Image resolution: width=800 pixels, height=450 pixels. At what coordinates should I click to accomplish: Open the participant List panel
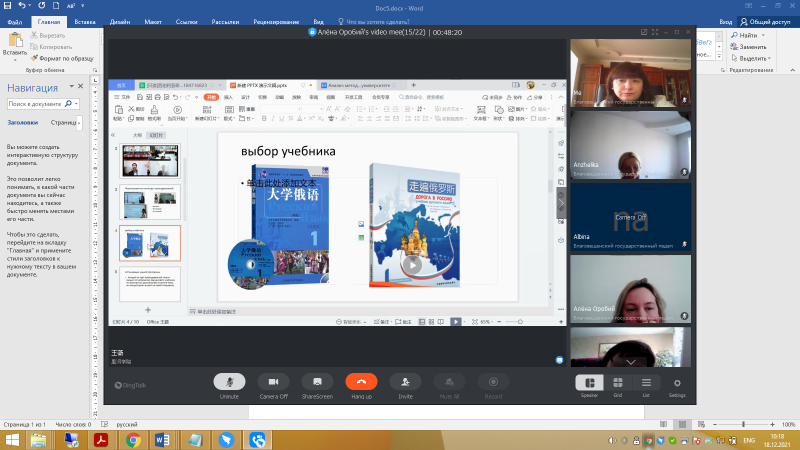coord(646,383)
